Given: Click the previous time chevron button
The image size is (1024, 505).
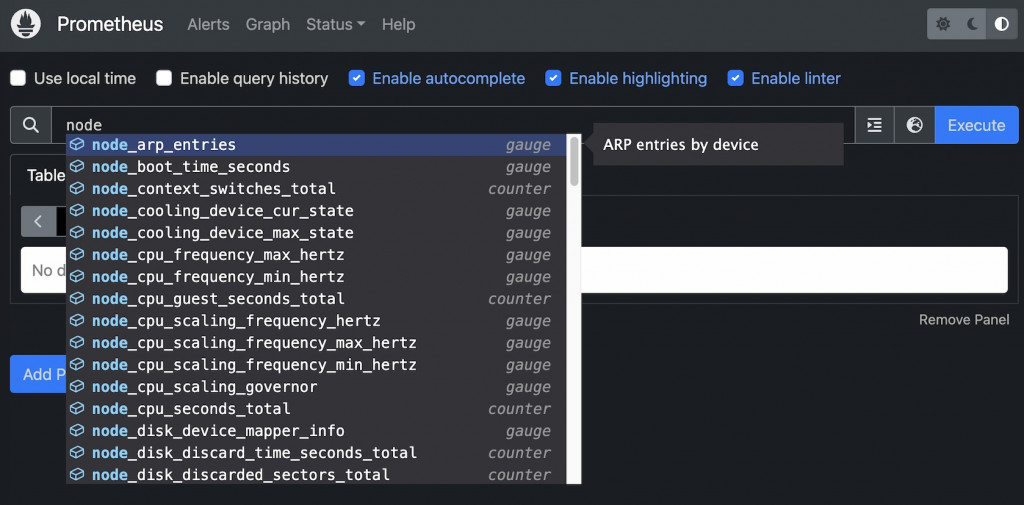Looking at the screenshot, I should 38,221.
